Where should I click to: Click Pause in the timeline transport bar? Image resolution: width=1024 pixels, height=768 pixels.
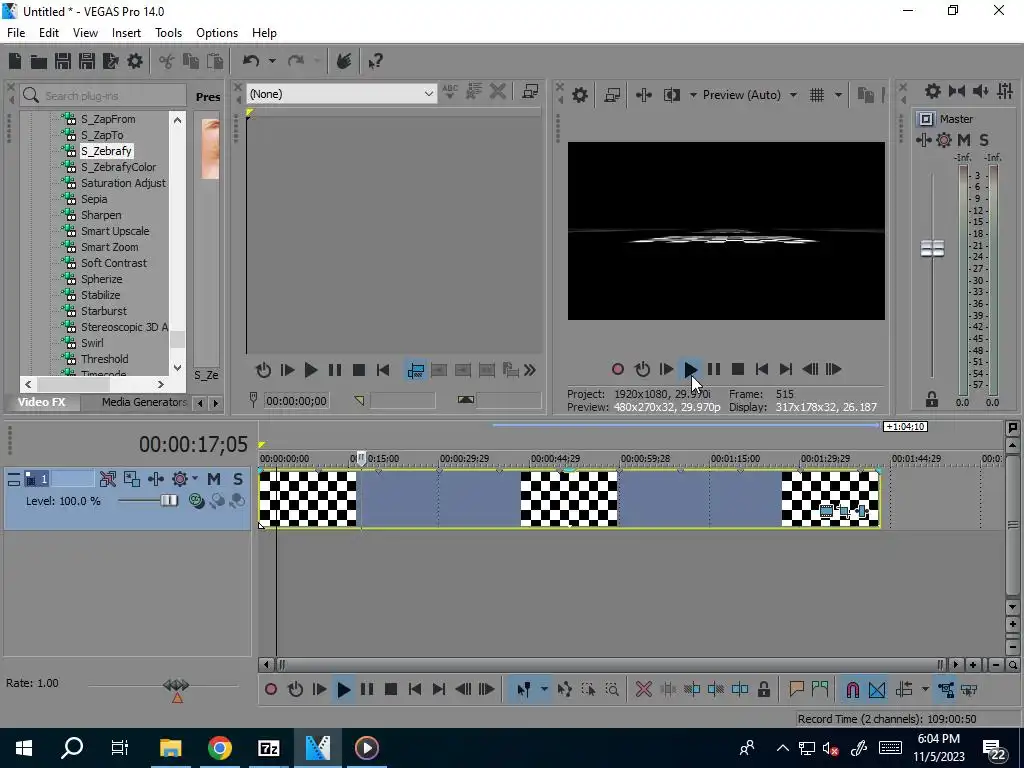367,690
